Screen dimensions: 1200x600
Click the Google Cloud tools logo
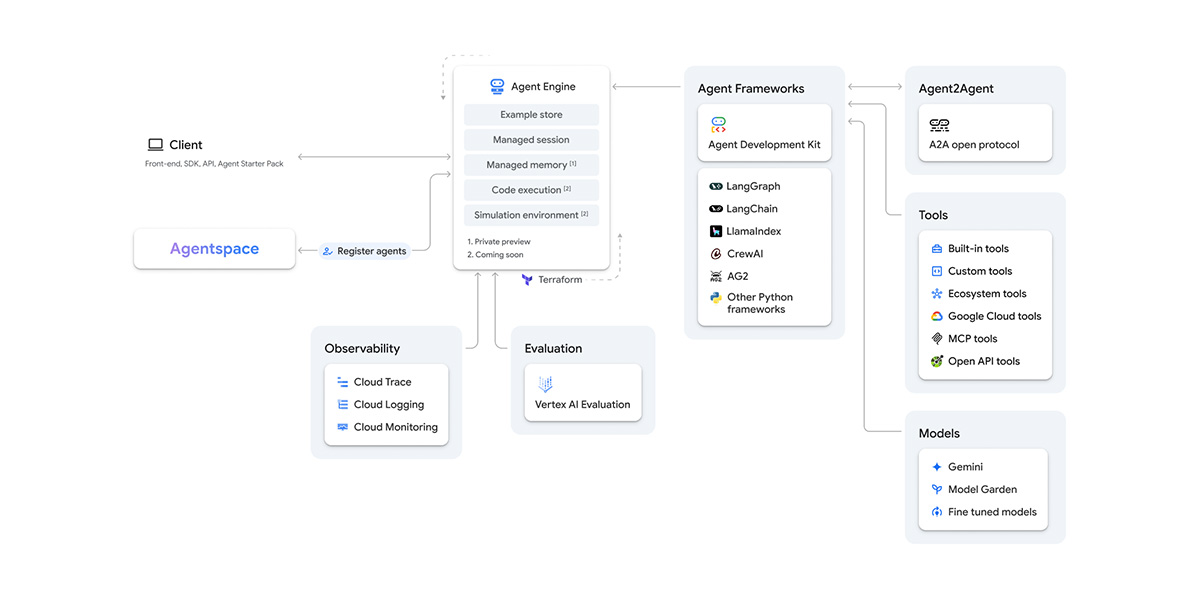[x=937, y=316]
